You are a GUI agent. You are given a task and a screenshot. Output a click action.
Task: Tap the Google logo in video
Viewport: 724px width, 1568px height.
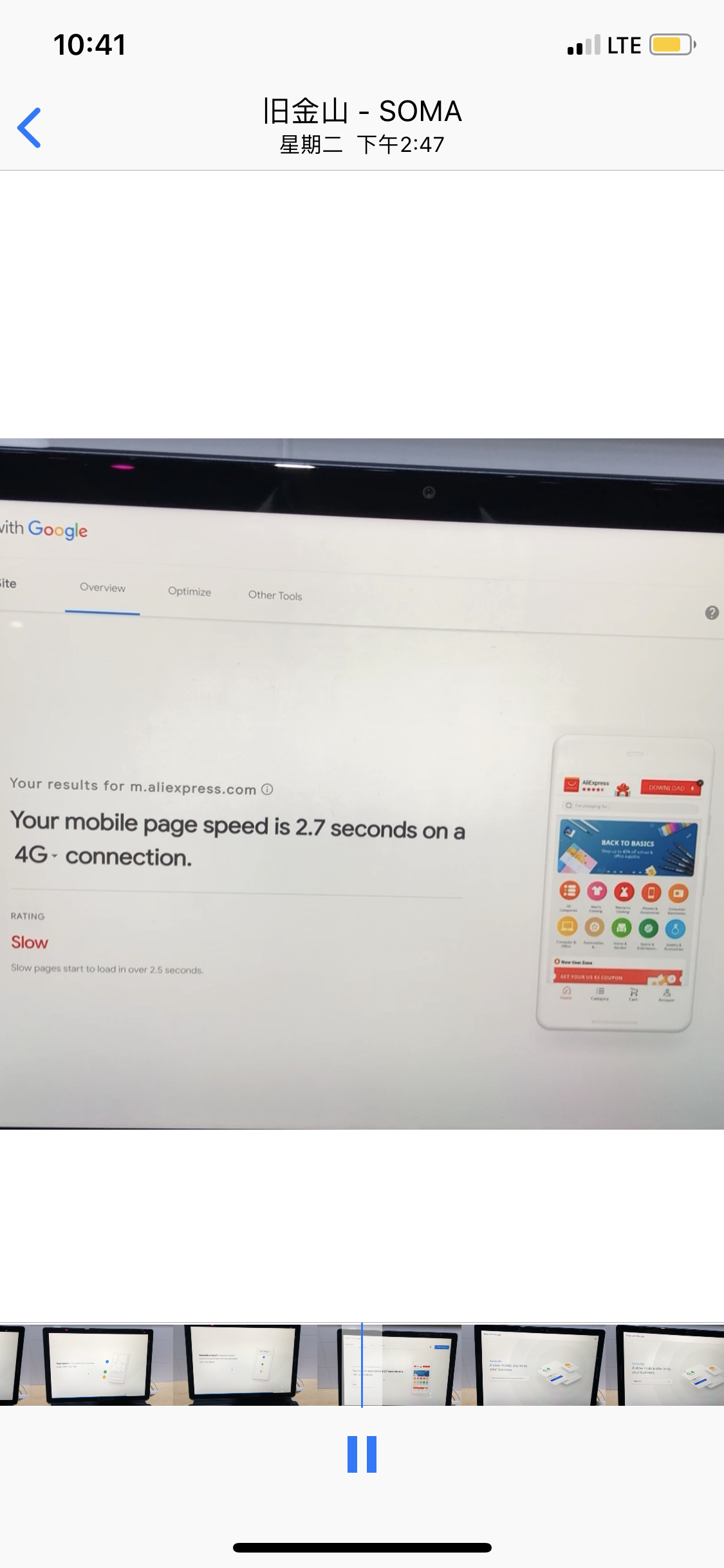[58, 530]
